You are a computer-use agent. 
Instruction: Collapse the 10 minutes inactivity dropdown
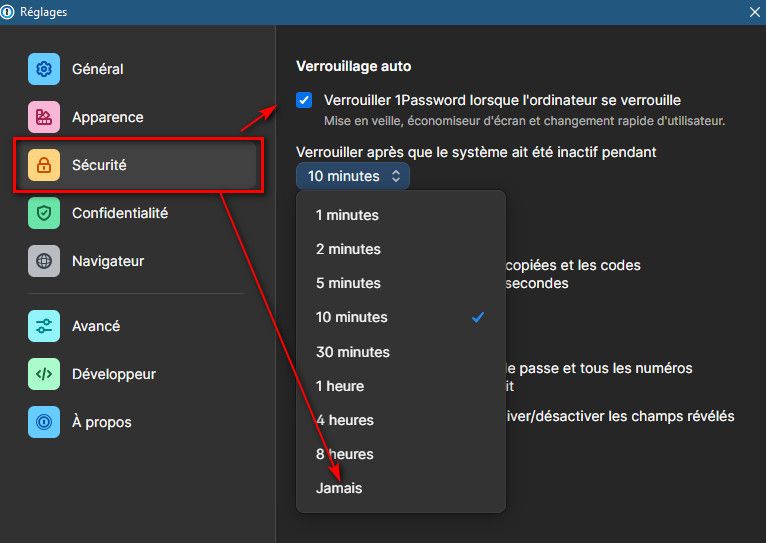tap(353, 176)
